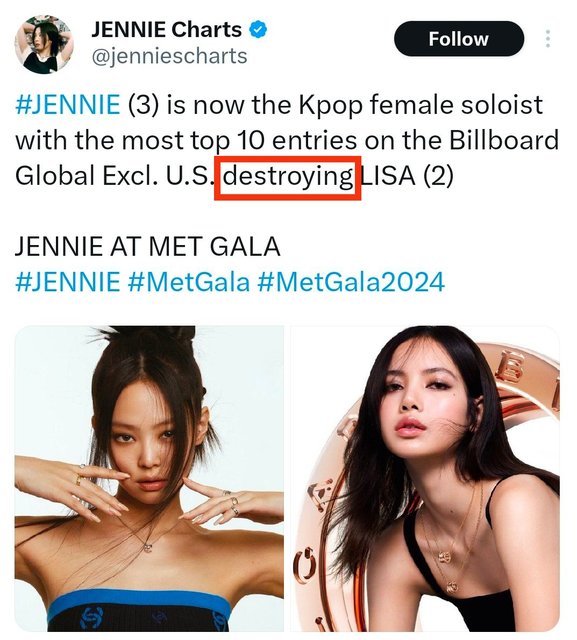Image resolution: width=577 pixels, height=640 pixels.
Task: Click the JENNIE Charts display name
Action: [166, 30]
